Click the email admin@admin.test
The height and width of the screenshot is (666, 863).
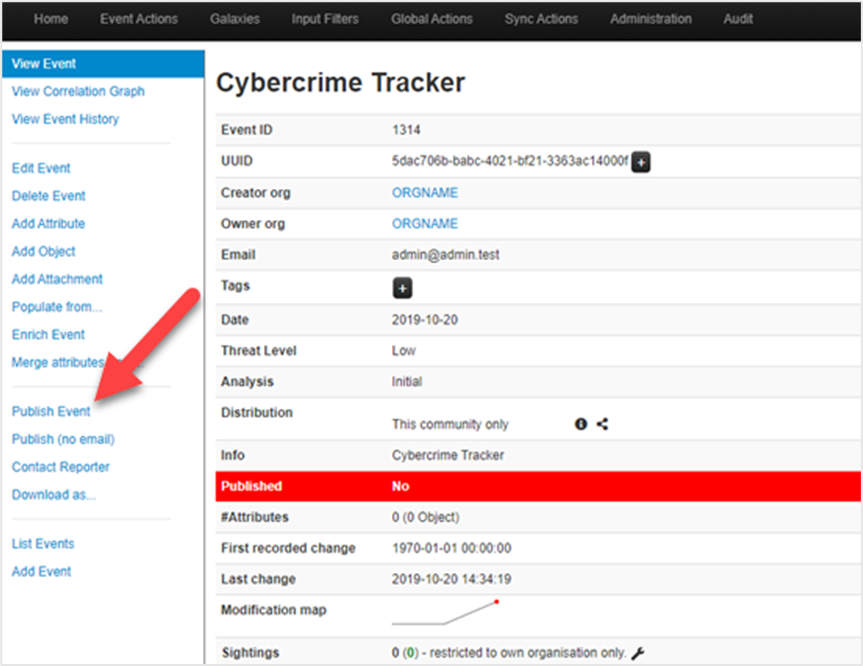coord(446,255)
